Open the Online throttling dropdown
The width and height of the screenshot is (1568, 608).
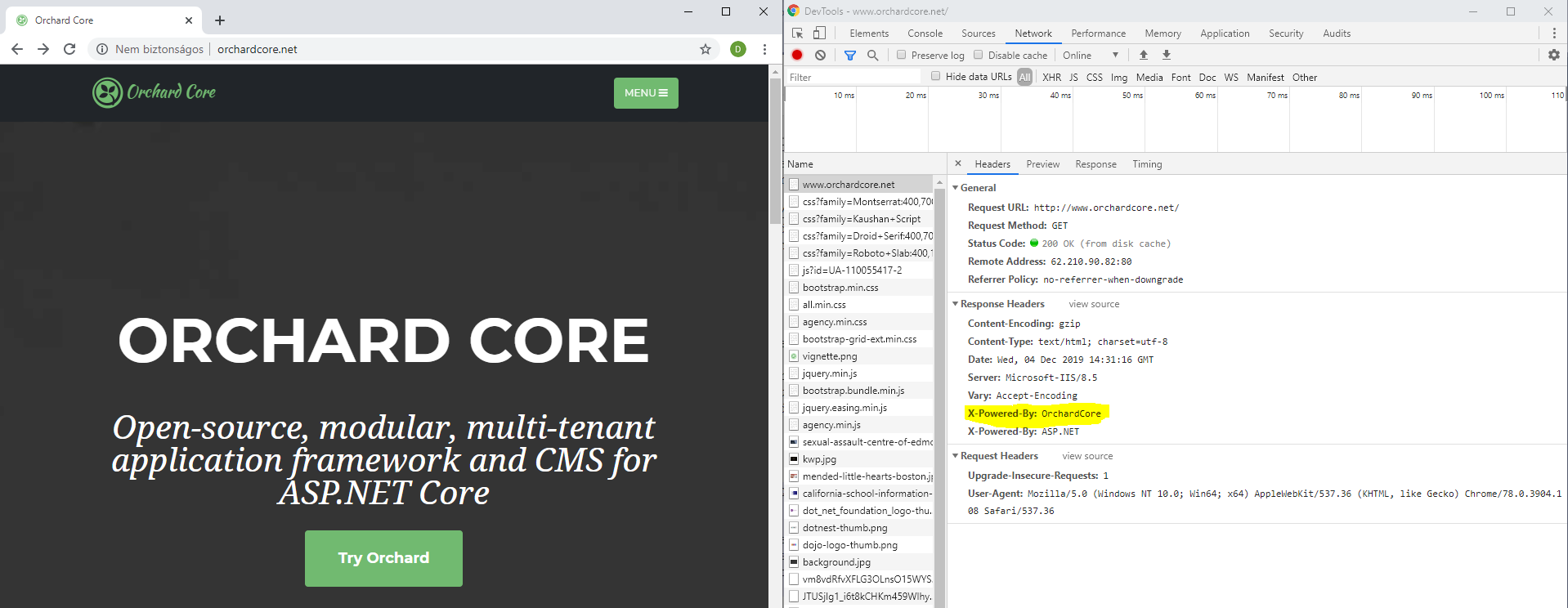pos(1091,55)
